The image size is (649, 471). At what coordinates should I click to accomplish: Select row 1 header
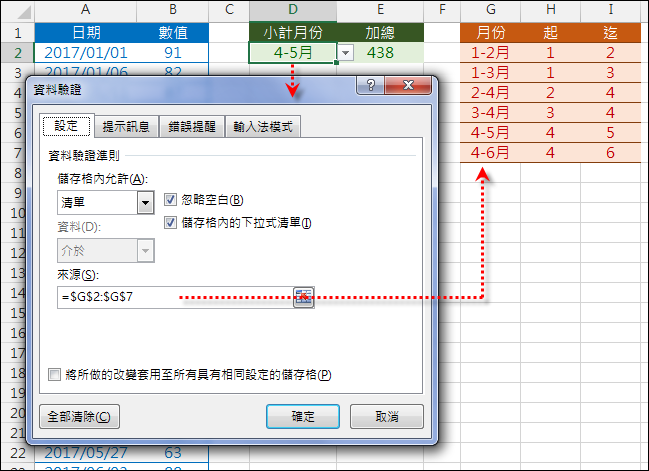pyautogui.click(x=18, y=33)
